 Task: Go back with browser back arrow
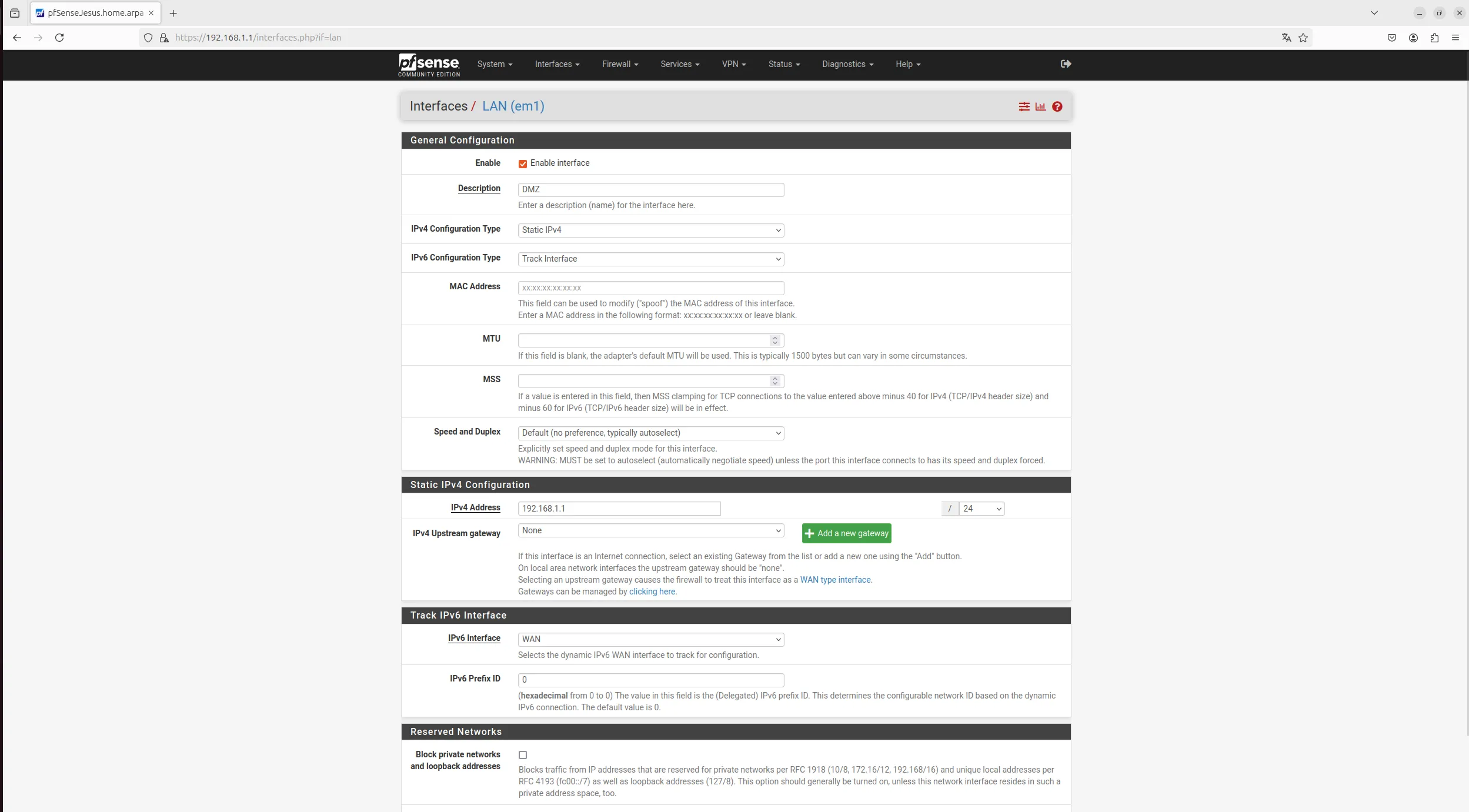point(17,38)
